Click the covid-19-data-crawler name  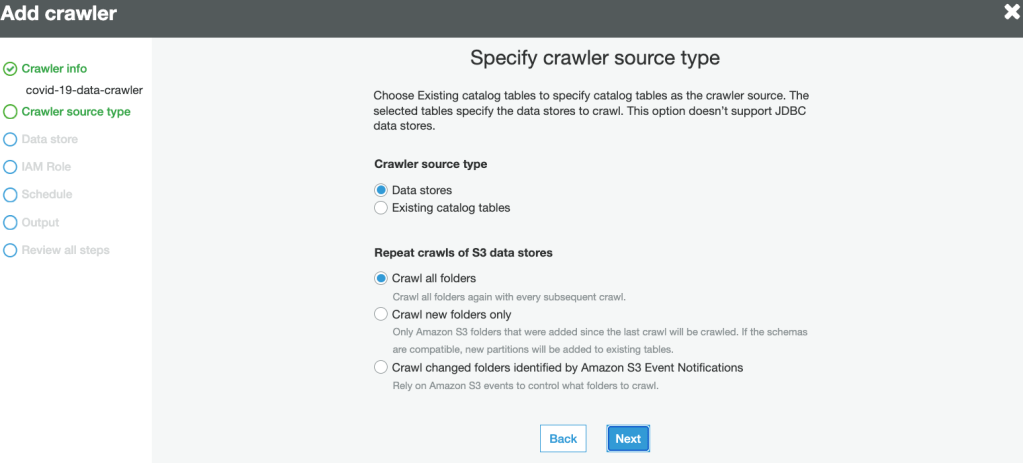coord(84,90)
